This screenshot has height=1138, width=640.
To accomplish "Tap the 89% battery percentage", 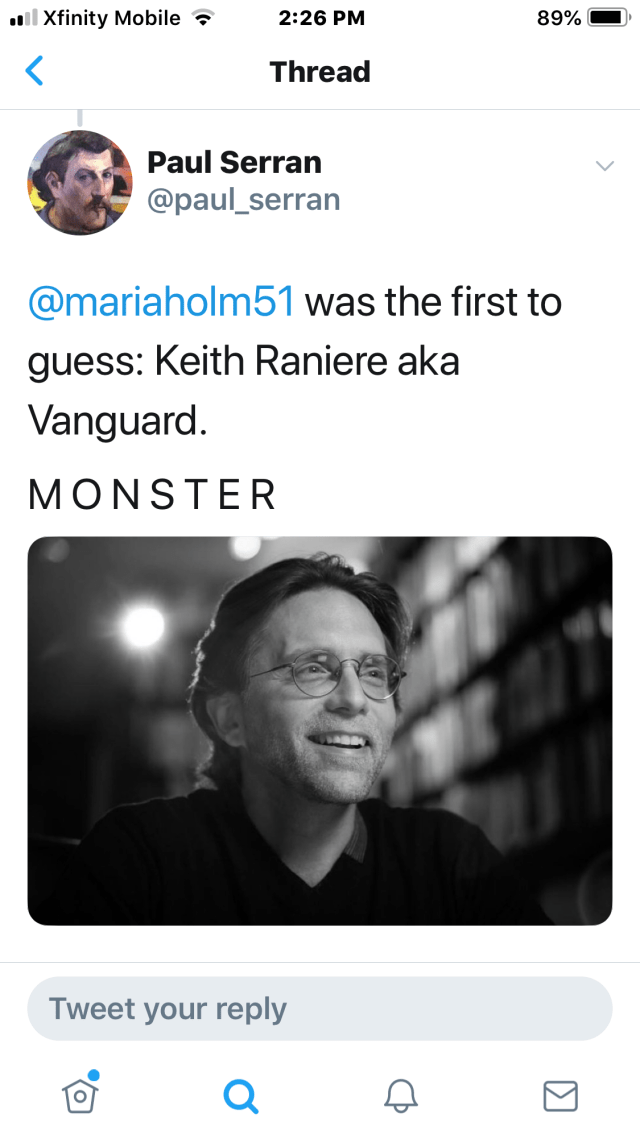I will 558,18.
